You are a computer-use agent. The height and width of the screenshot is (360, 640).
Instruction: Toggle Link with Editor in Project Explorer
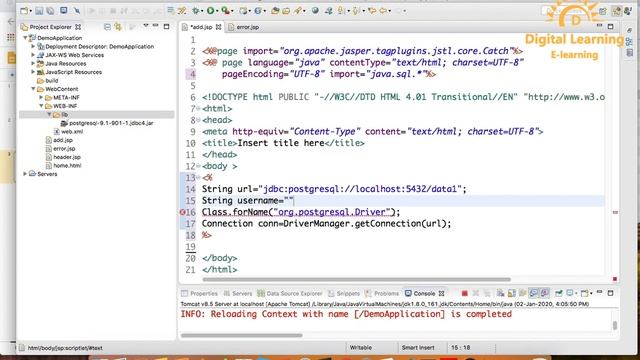[x=118, y=27]
